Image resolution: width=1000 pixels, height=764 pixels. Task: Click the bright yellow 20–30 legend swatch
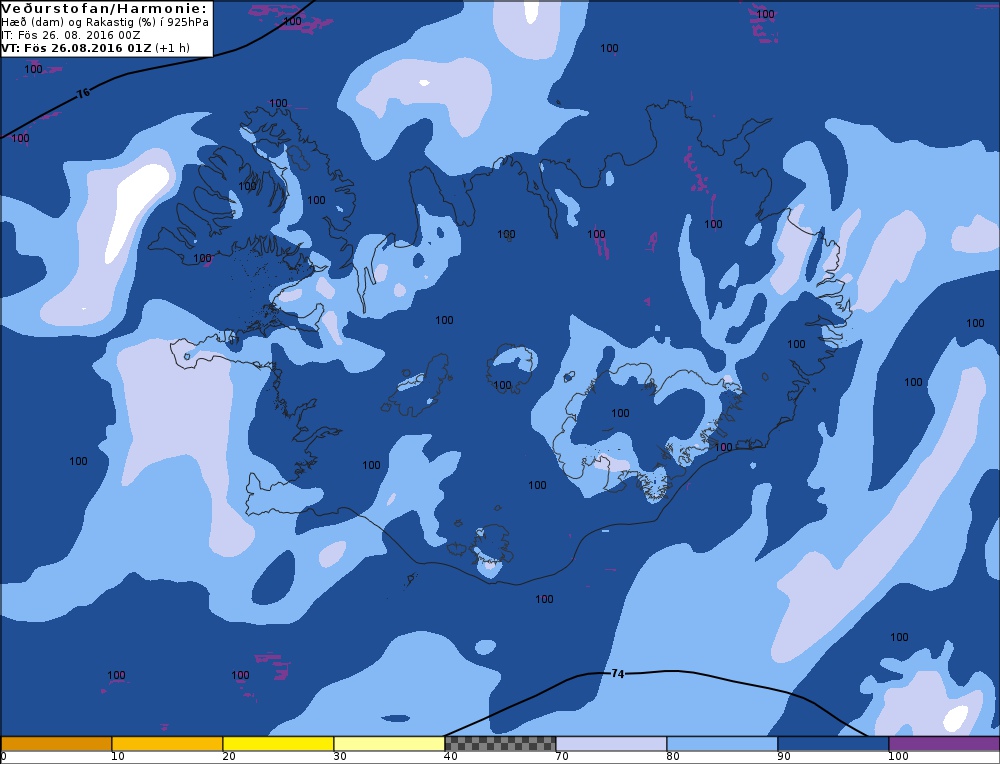click(278, 744)
